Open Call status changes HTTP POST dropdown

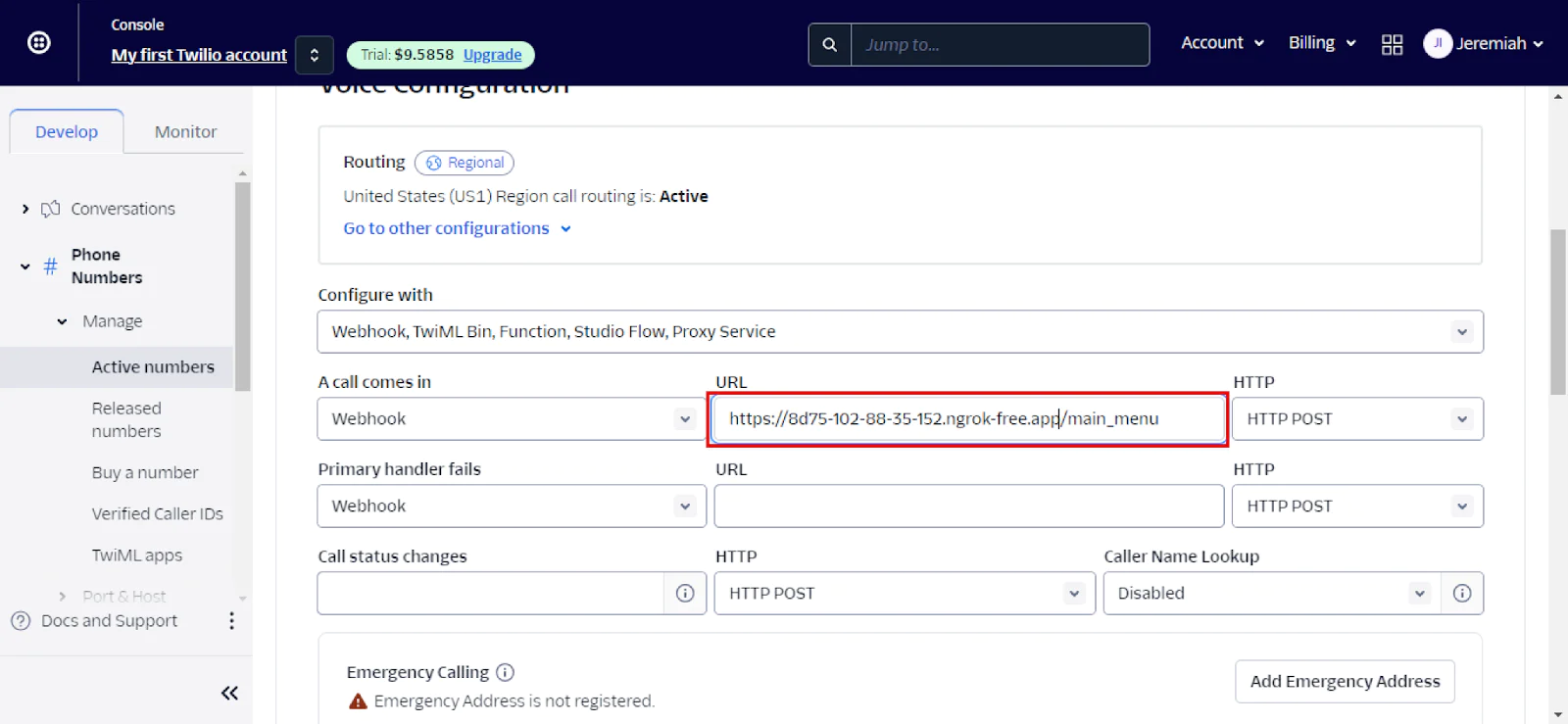coord(905,593)
